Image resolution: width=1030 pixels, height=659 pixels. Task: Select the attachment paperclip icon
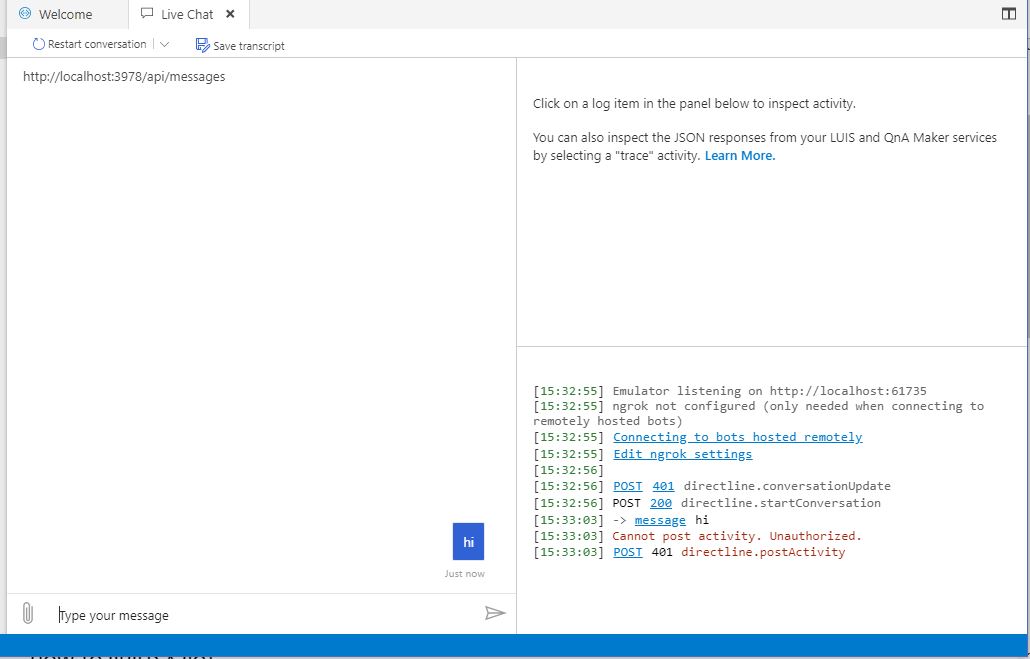click(x=28, y=613)
